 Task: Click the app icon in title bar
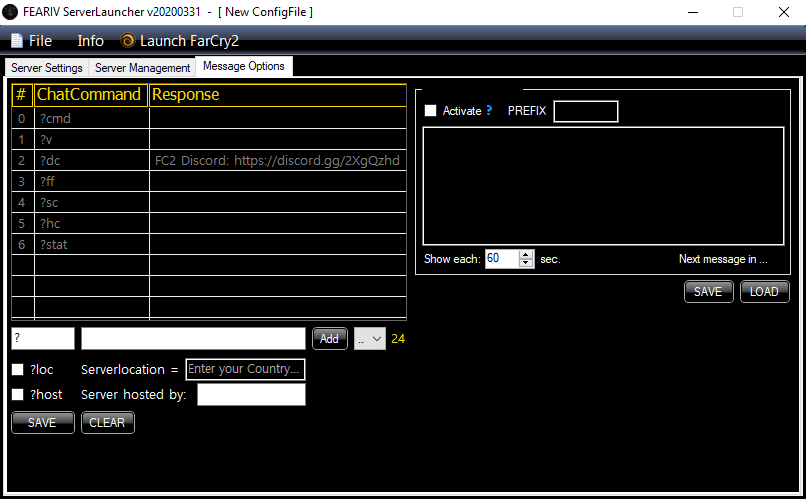pos(12,12)
